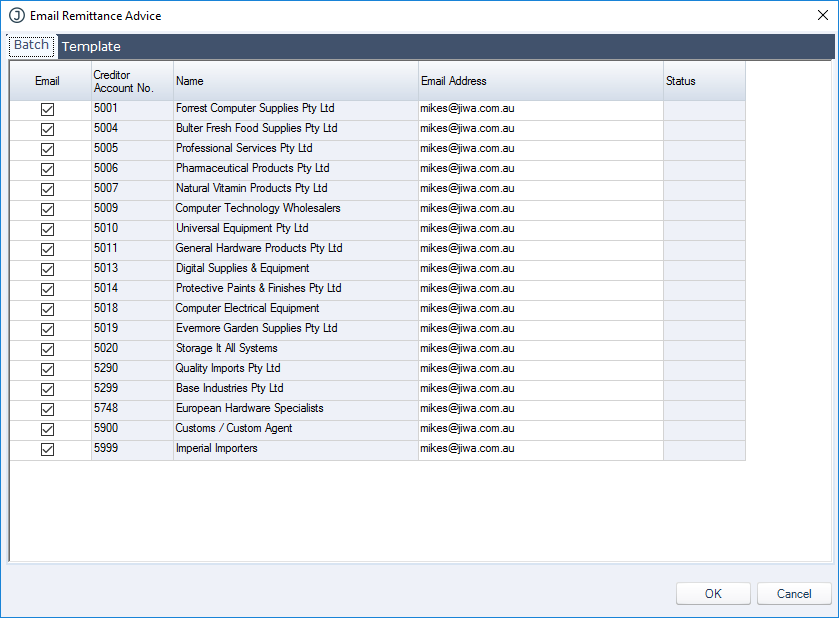Viewport: 839px width, 618px height.
Task: Sort by the Name column header
Action: (296, 81)
